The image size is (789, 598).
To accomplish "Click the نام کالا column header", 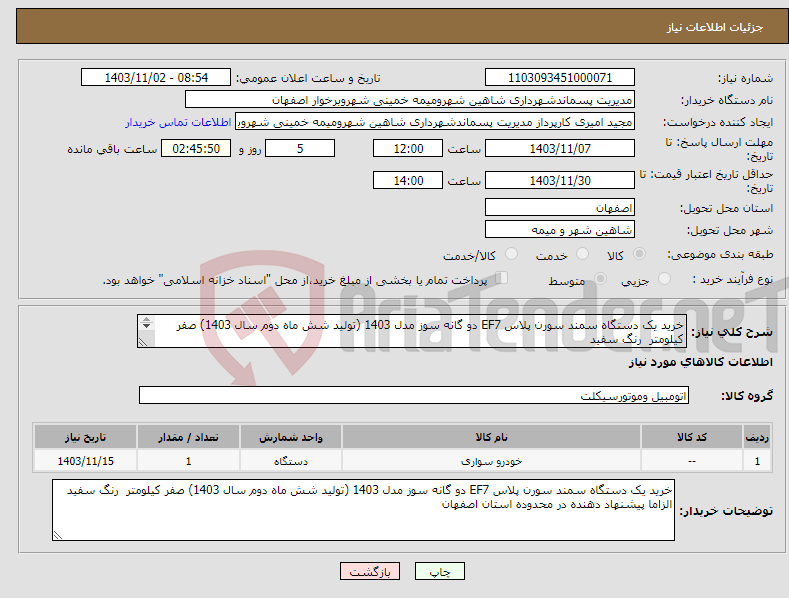I will [x=492, y=437].
